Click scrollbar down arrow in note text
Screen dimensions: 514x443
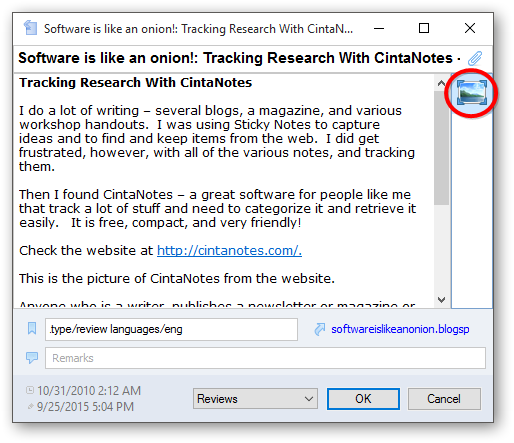coord(441,300)
